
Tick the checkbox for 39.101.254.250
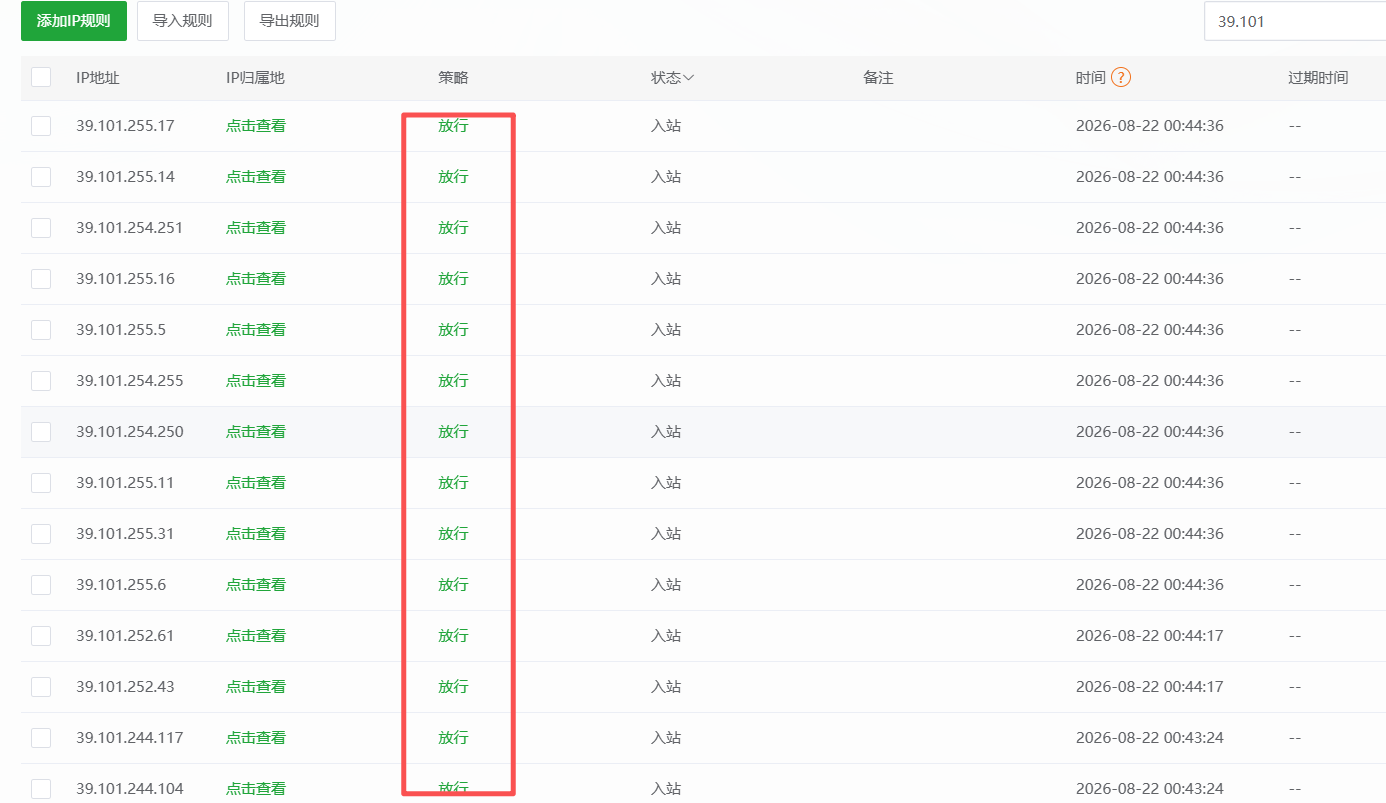pyautogui.click(x=41, y=432)
